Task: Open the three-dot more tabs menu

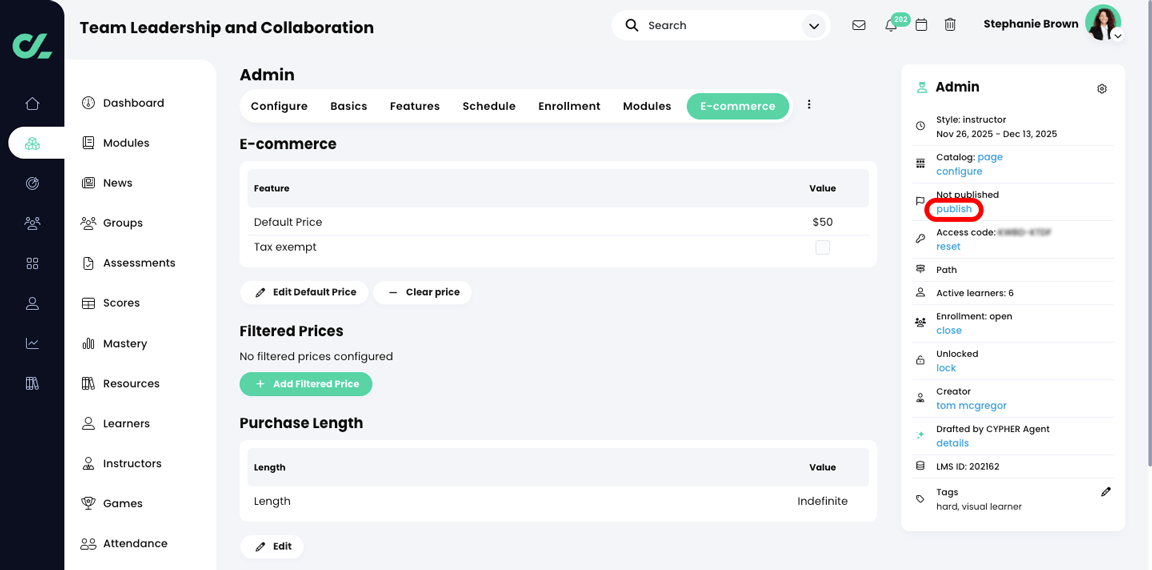Action: coord(809,105)
